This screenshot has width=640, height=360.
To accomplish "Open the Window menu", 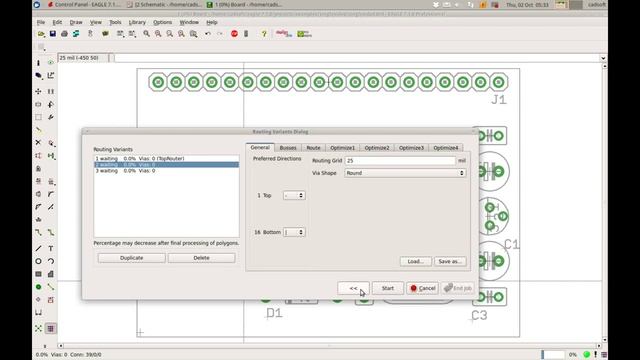I will click(189, 22).
